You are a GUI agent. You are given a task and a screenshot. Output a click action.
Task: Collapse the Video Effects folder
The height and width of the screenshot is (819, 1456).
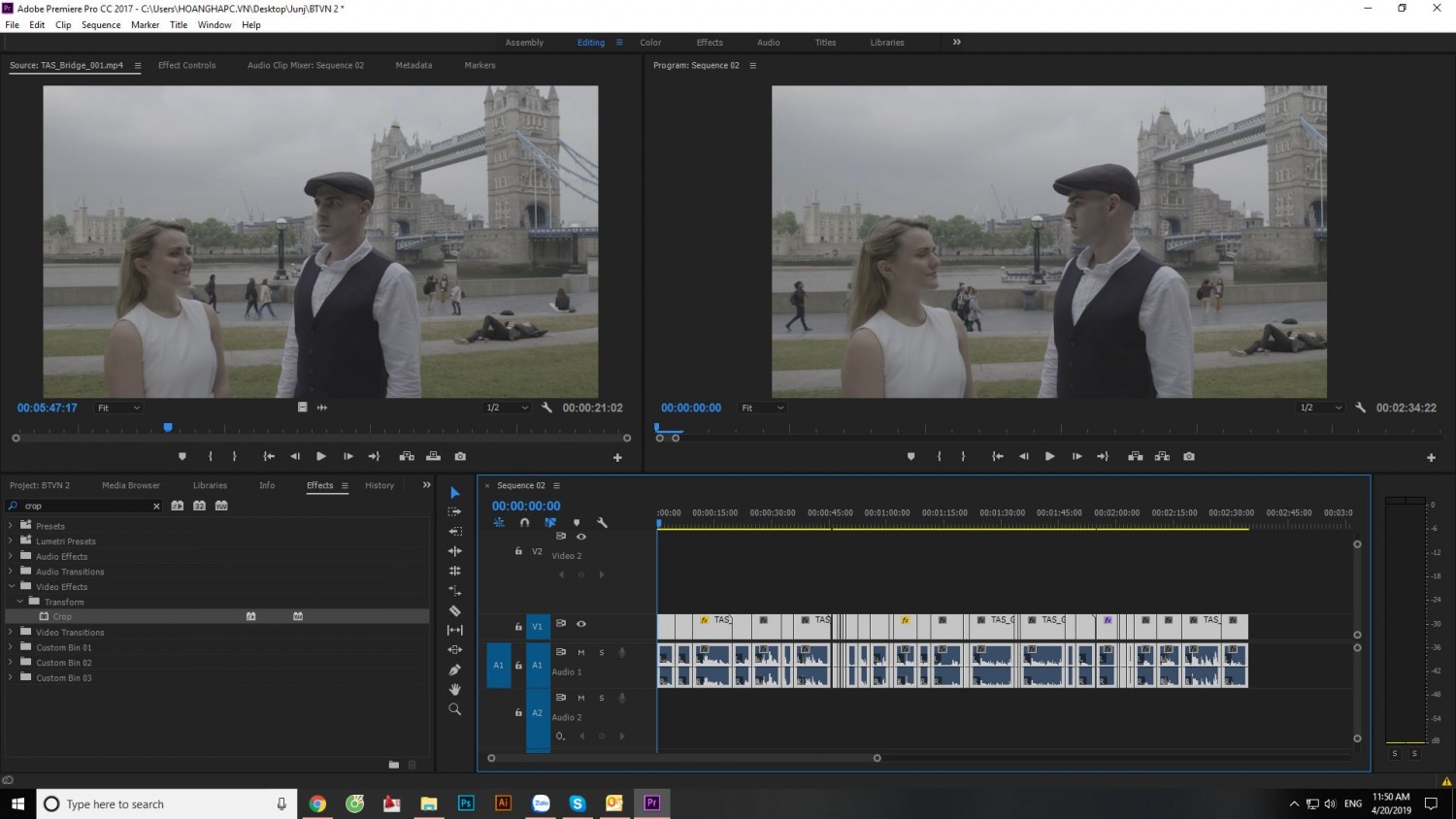click(11, 586)
